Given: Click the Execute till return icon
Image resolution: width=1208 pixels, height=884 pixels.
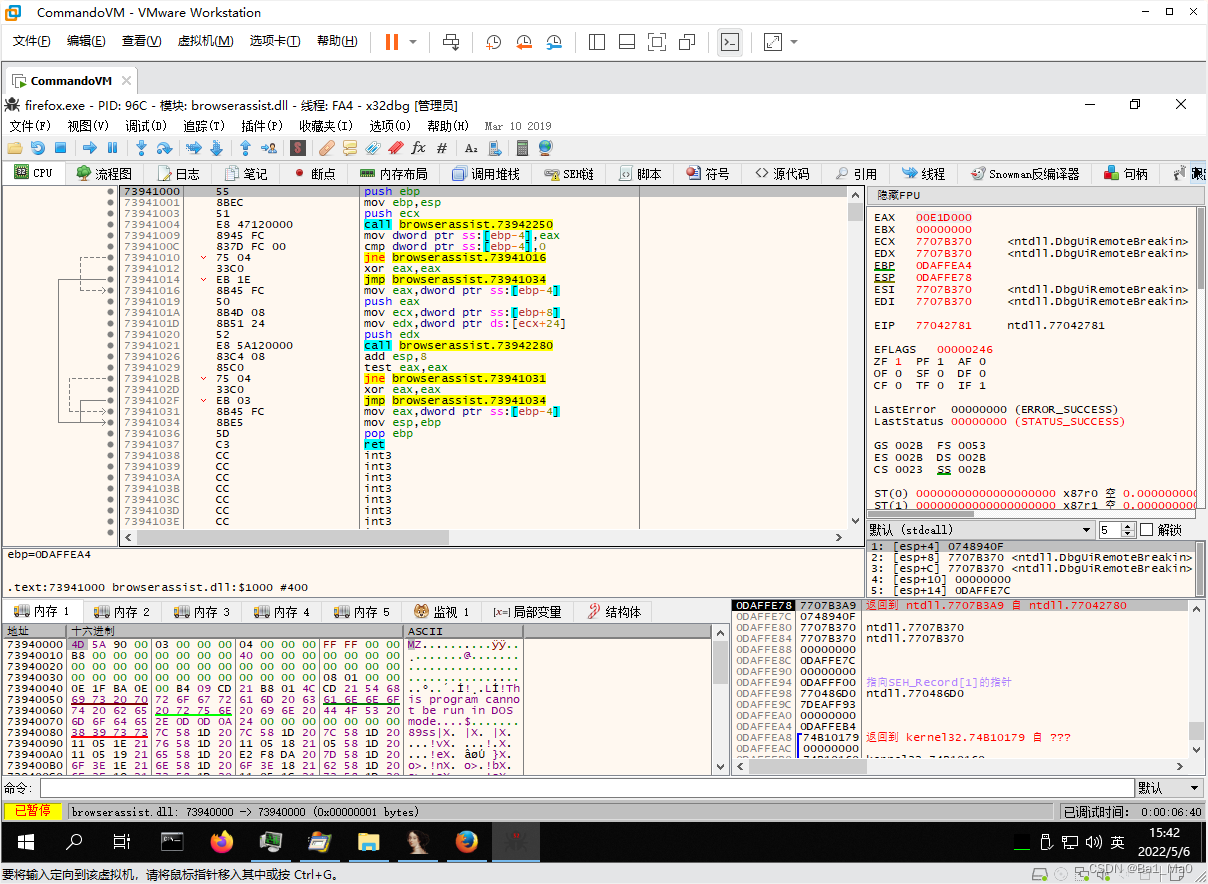Looking at the screenshot, I should pos(245,148).
